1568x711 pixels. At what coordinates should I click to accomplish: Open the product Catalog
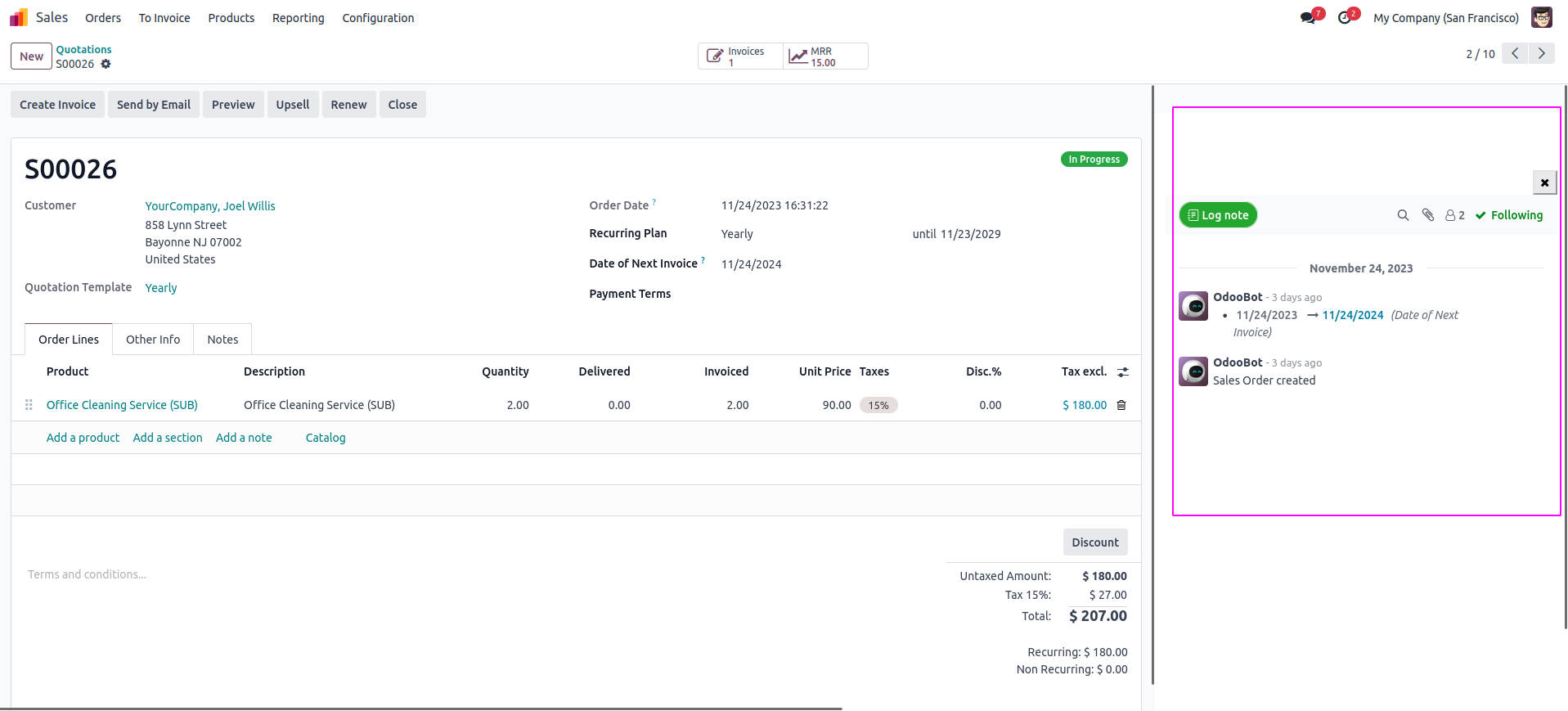[326, 438]
